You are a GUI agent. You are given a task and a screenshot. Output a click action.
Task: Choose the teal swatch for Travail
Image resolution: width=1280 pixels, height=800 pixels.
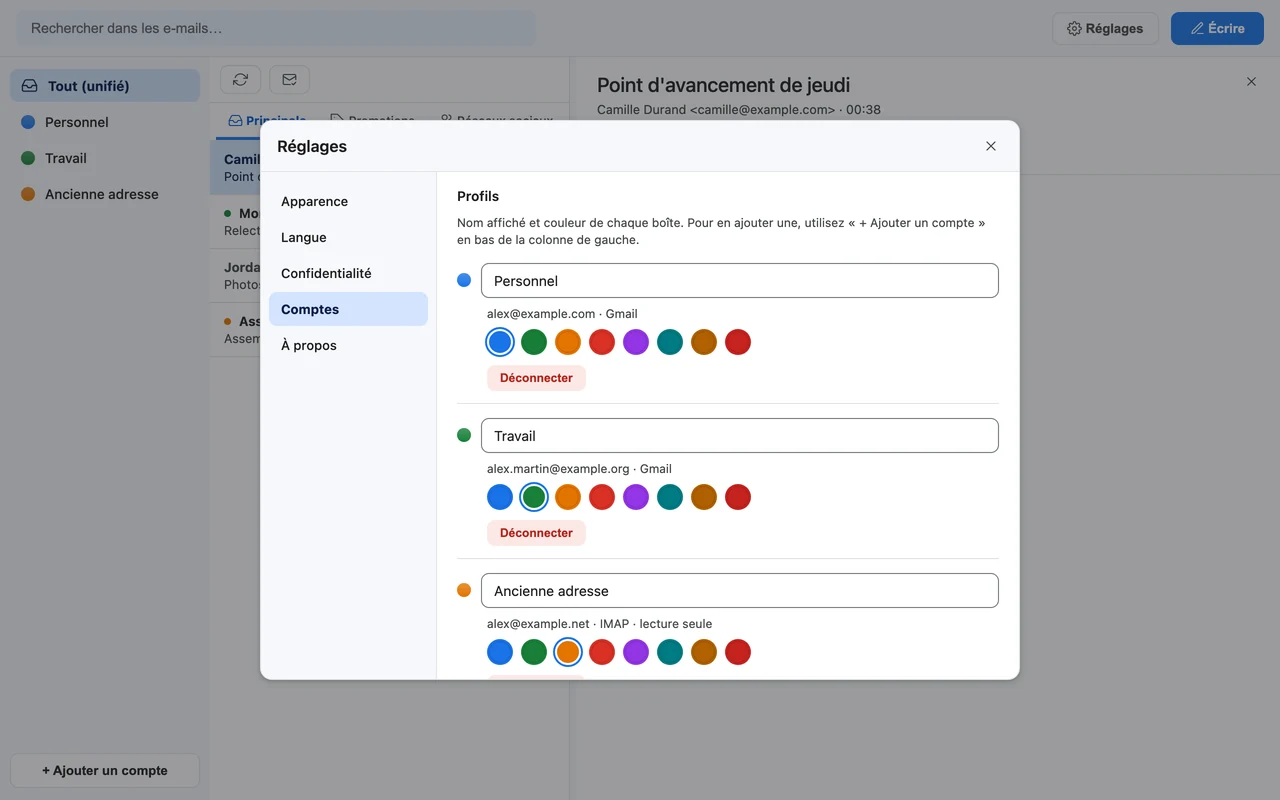click(670, 497)
